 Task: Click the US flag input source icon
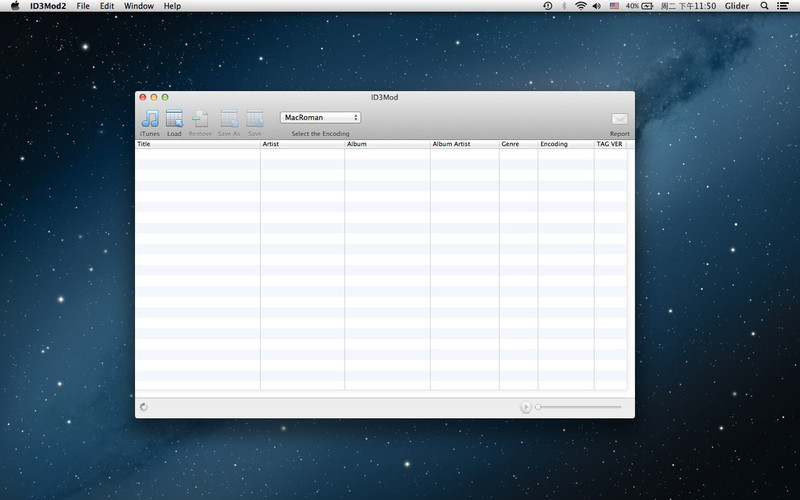614,6
